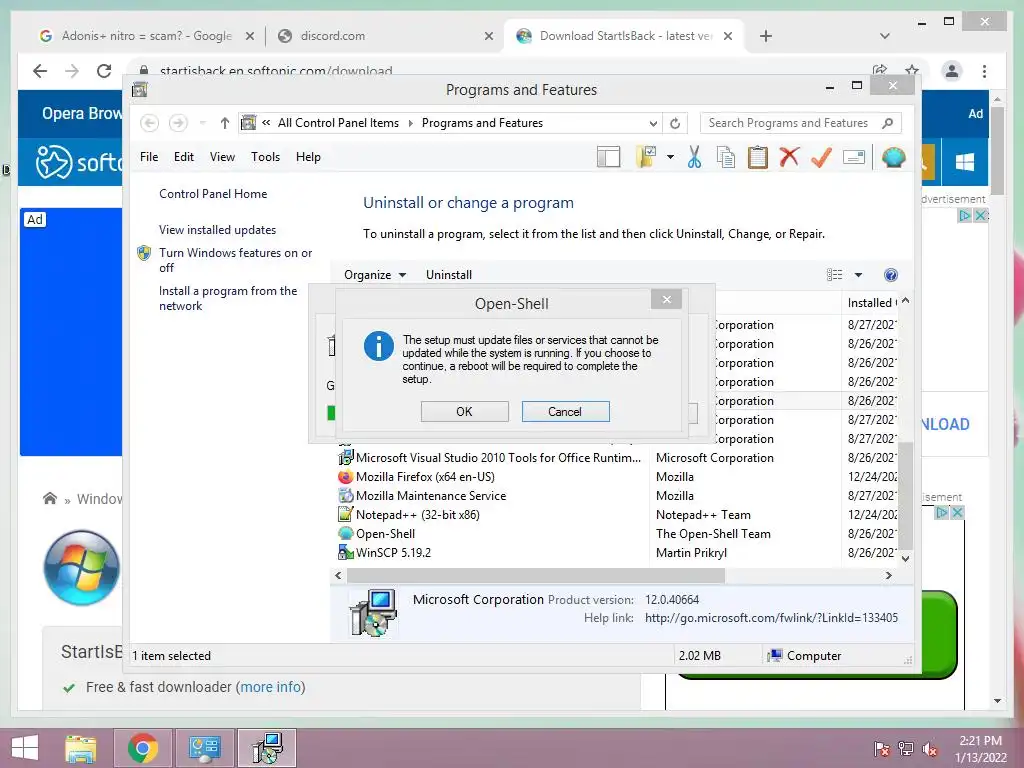Open the Chrome profile icon

[x=952, y=71]
